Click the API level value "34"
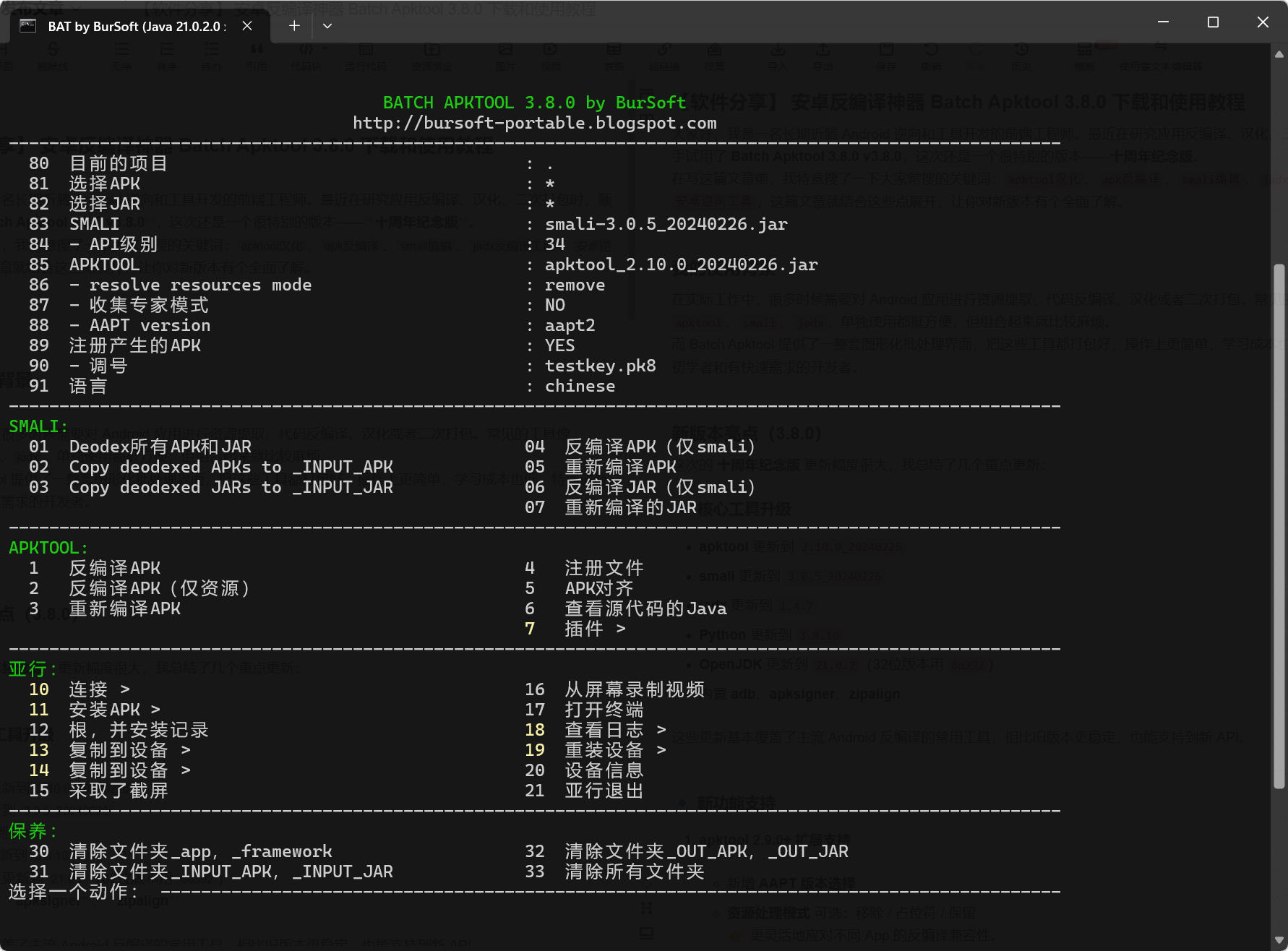The width and height of the screenshot is (1288, 951). [555, 244]
